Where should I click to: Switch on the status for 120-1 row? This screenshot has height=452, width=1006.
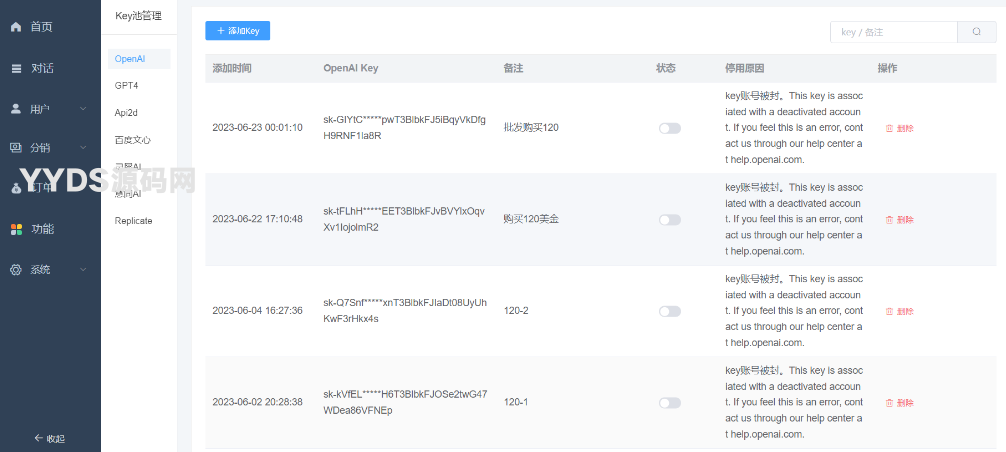[x=669, y=403]
